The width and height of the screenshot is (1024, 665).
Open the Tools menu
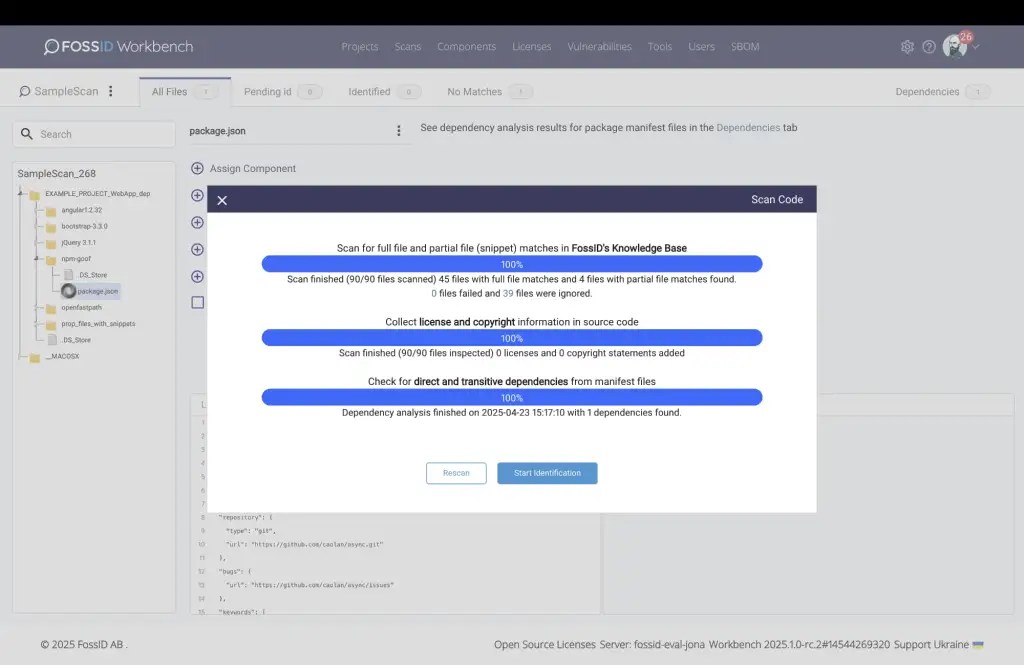pyautogui.click(x=660, y=47)
